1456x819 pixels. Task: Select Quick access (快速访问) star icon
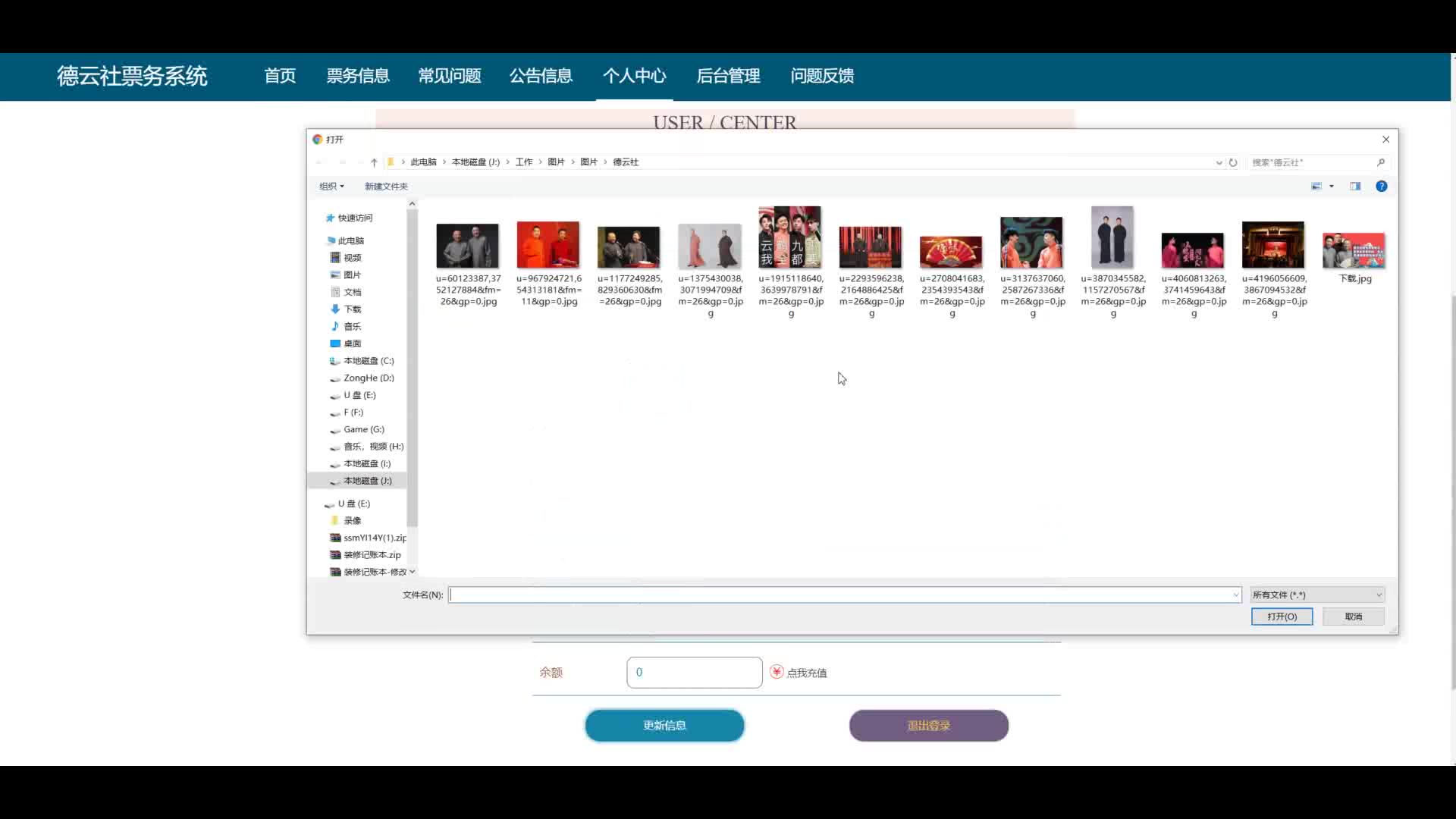(330, 218)
